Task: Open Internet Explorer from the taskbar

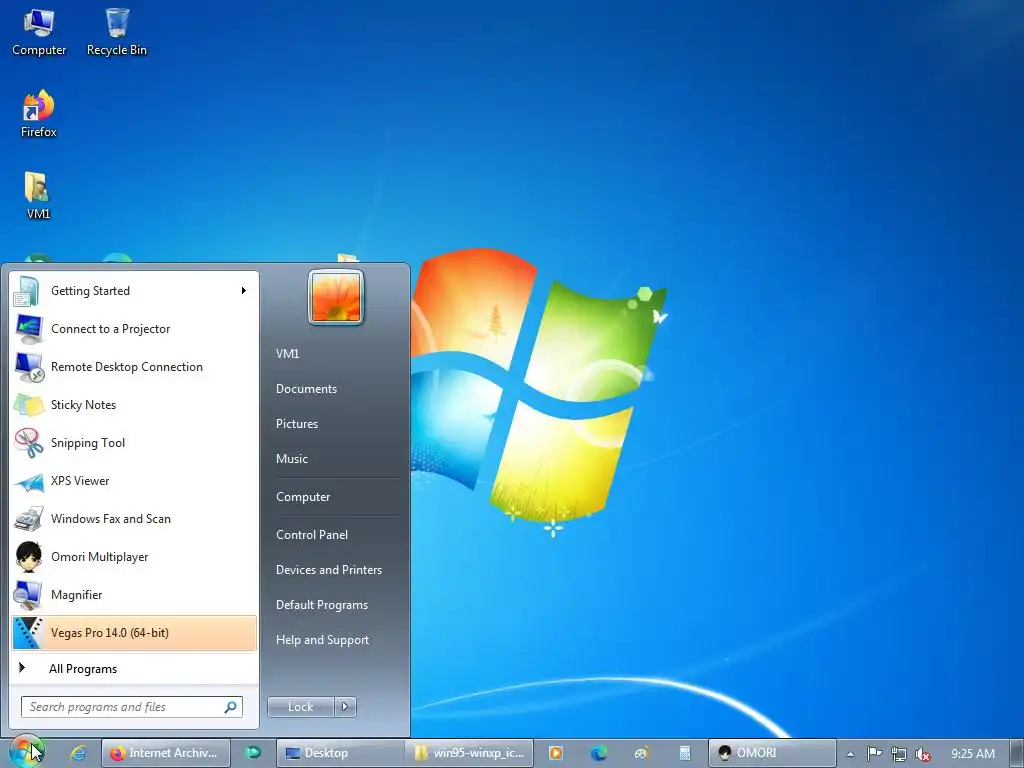Action: point(78,753)
